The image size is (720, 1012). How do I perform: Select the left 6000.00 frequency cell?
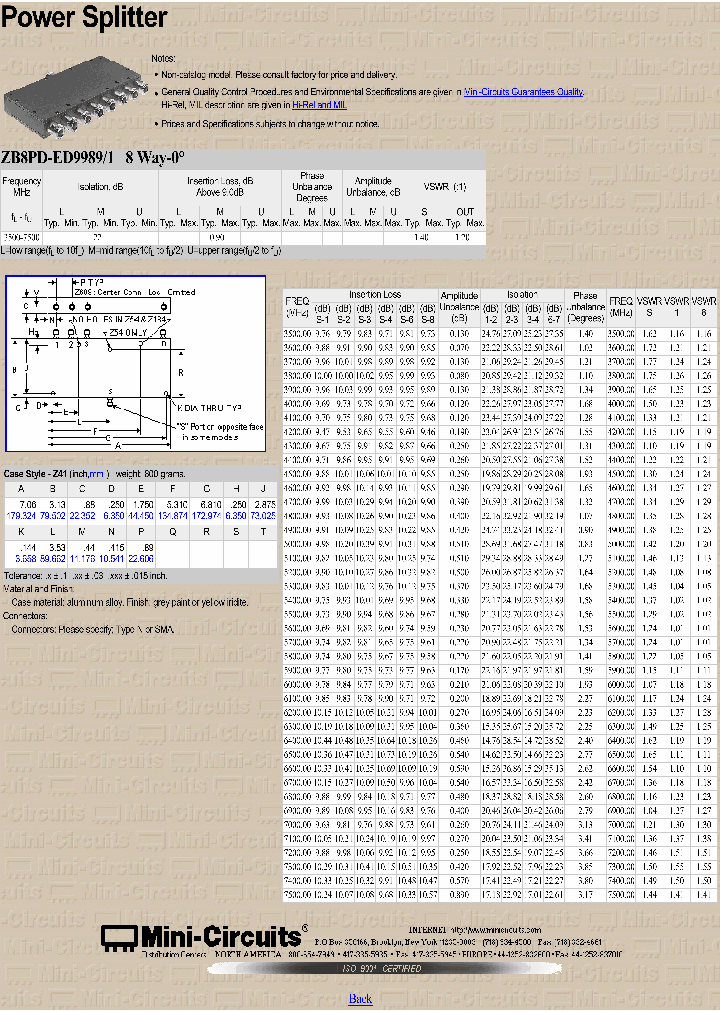297,685
